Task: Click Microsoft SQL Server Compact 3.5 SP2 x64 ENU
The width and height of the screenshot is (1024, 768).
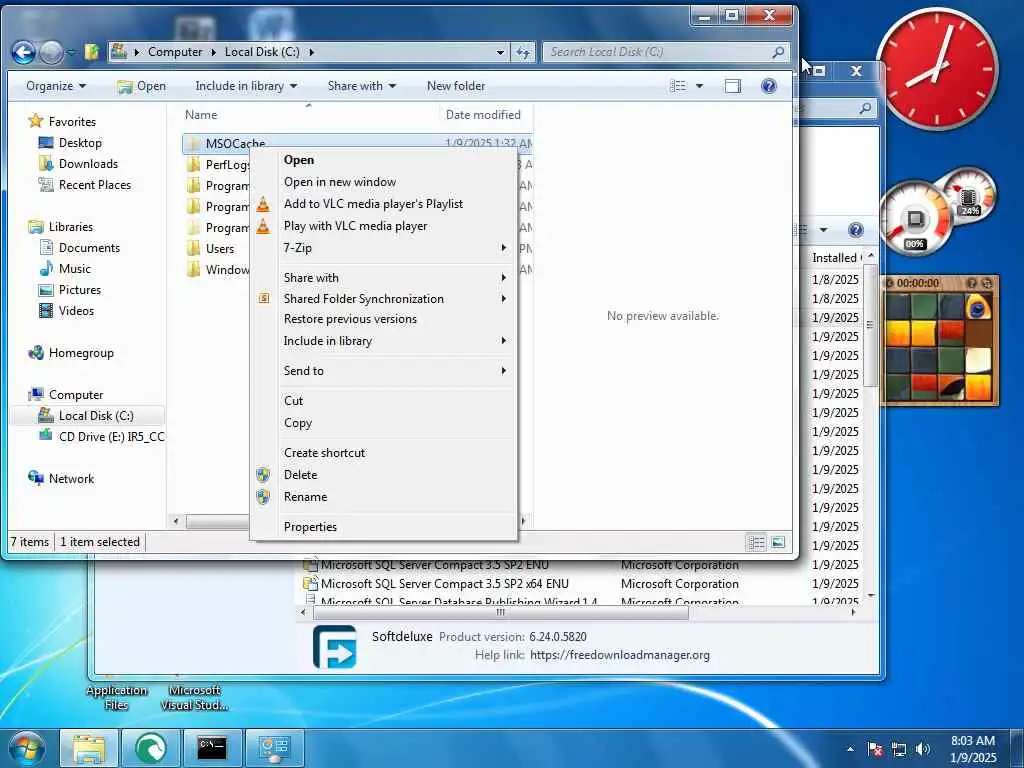Action: 444,584
